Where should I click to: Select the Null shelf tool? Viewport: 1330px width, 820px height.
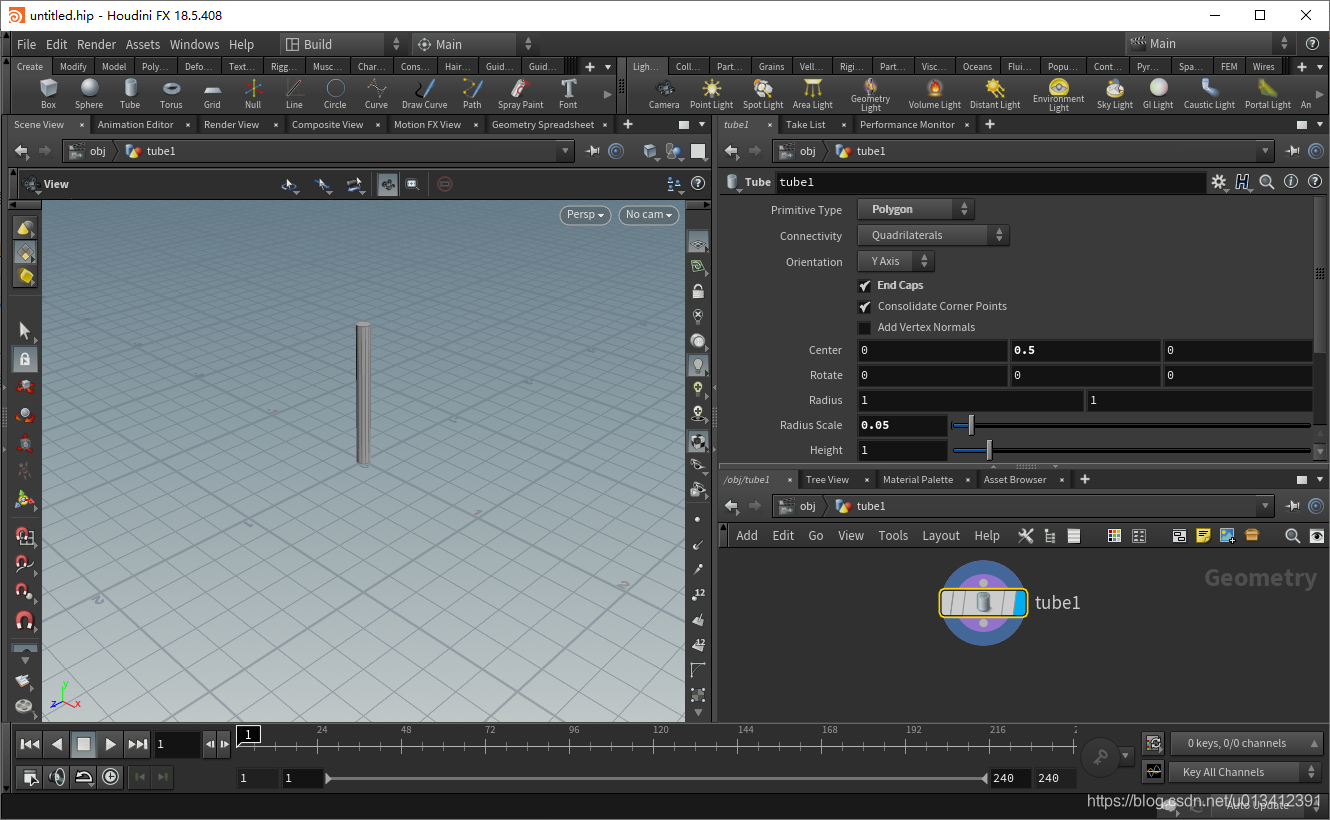pos(253,94)
